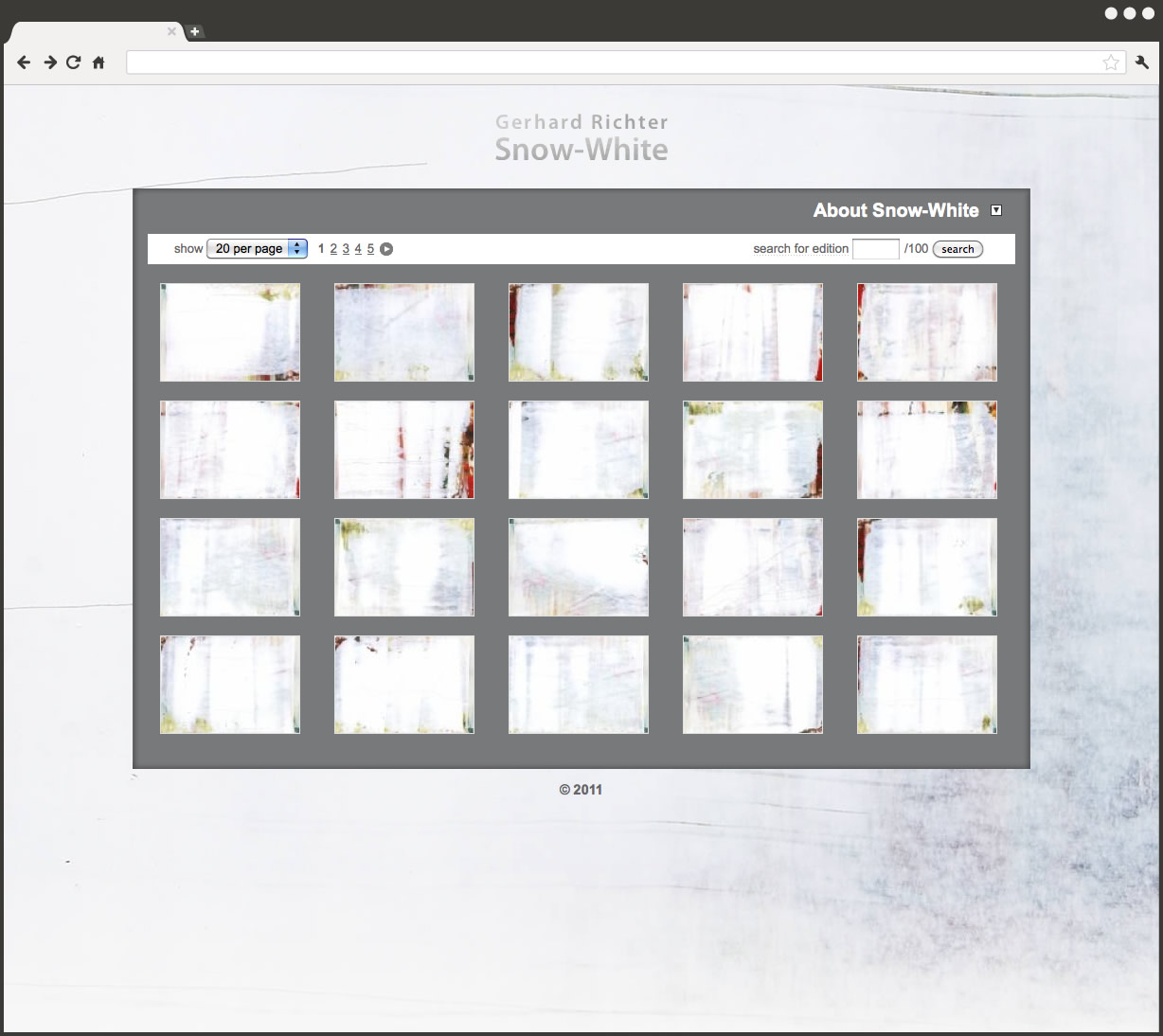Image resolution: width=1163 pixels, height=1036 pixels.
Task: Select page 3 in pagination
Action: pyautogui.click(x=346, y=249)
